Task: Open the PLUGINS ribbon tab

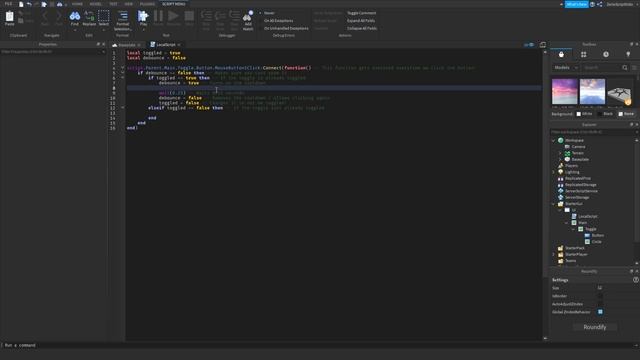Action: pyautogui.click(x=147, y=4)
